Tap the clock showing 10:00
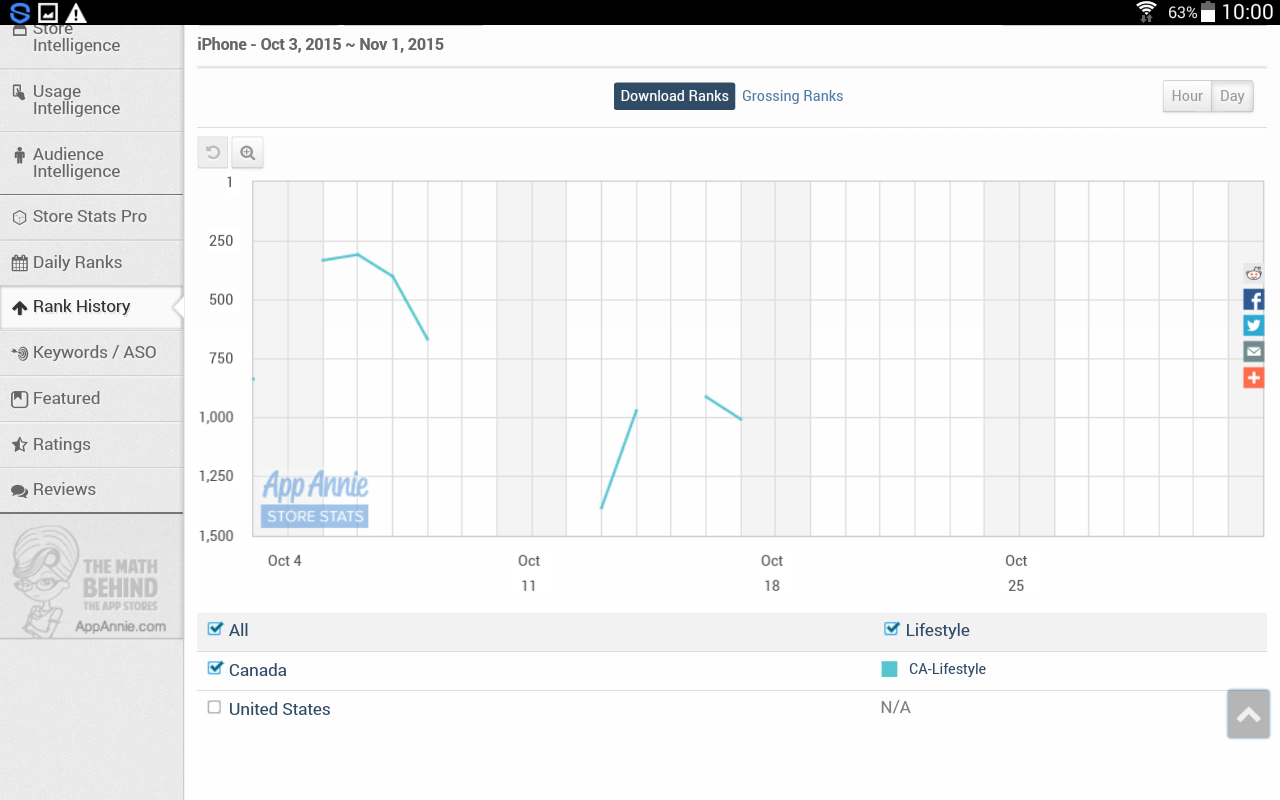Image resolution: width=1280 pixels, height=800 pixels. (x=1247, y=12)
